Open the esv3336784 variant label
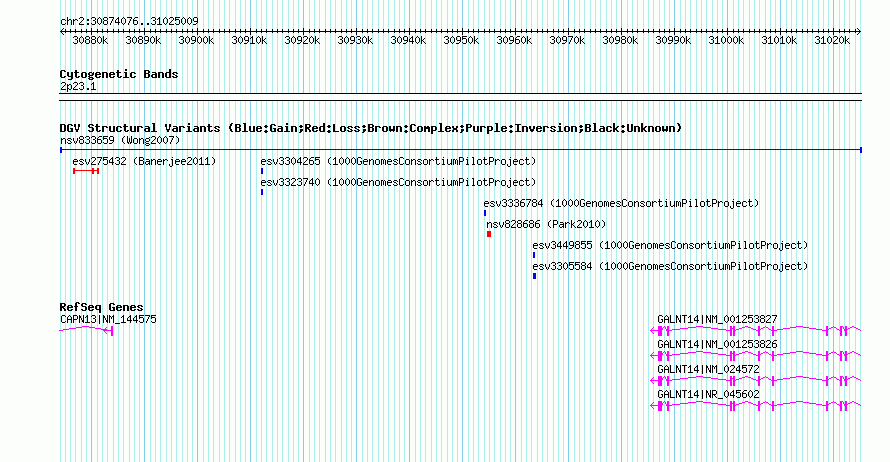This screenshot has height=462, width=890. pos(621,203)
